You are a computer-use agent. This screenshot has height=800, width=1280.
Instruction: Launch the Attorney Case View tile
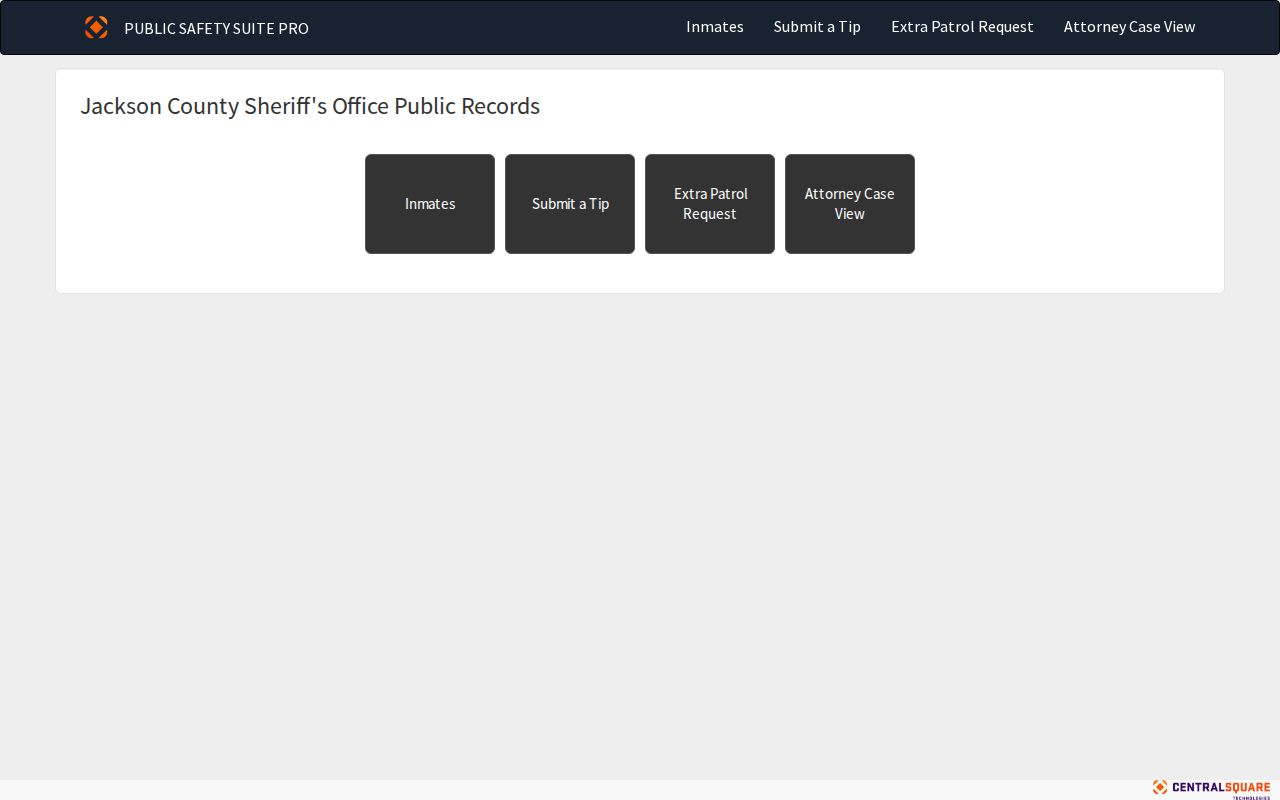point(850,204)
